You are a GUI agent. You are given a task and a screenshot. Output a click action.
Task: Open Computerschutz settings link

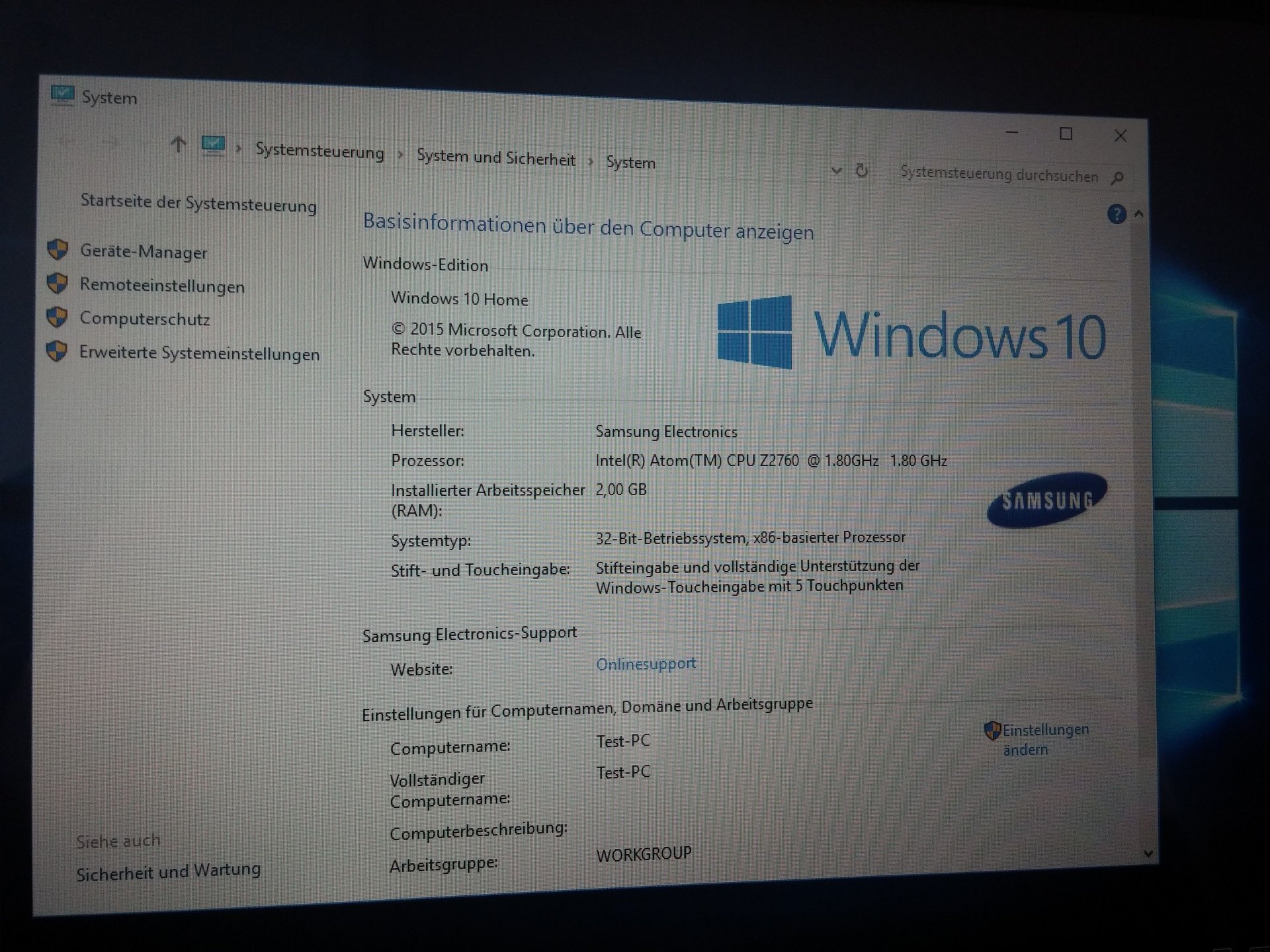[145, 319]
